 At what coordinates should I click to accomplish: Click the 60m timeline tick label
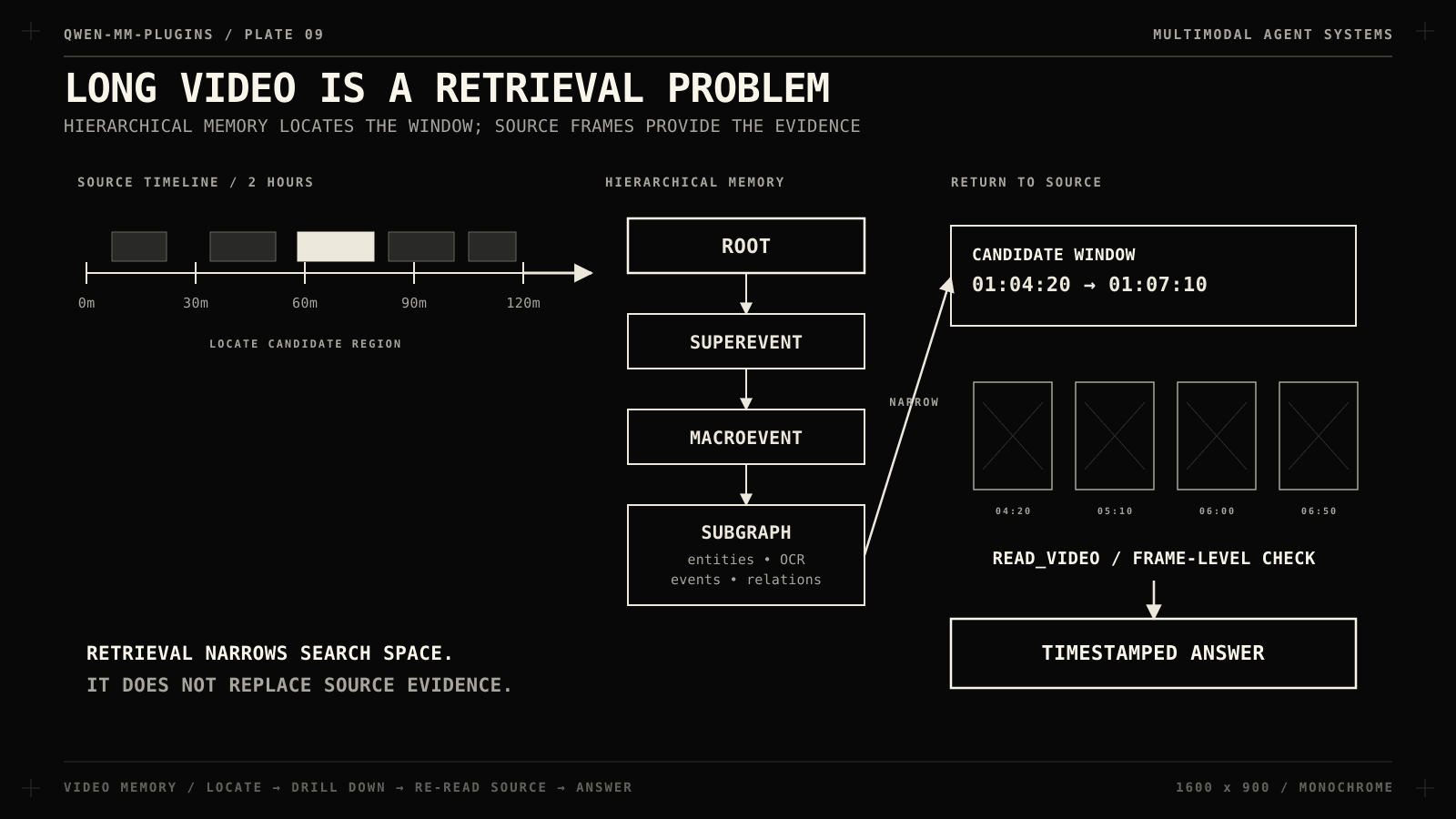click(x=305, y=303)
